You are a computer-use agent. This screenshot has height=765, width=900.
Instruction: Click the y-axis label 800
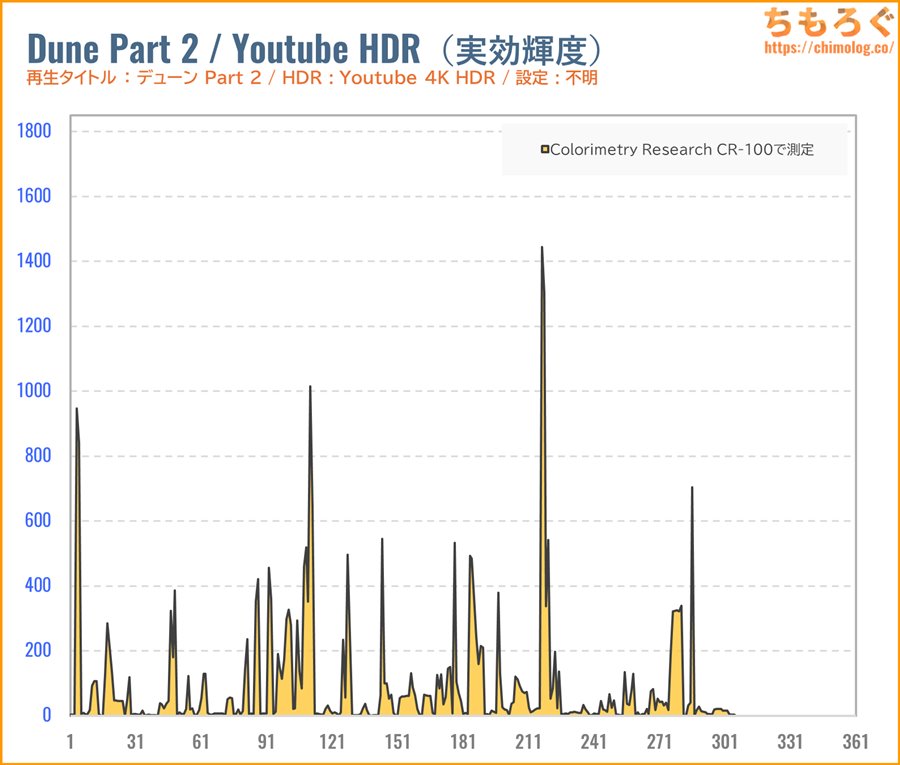pyautogui.click(x=38, y=455)
